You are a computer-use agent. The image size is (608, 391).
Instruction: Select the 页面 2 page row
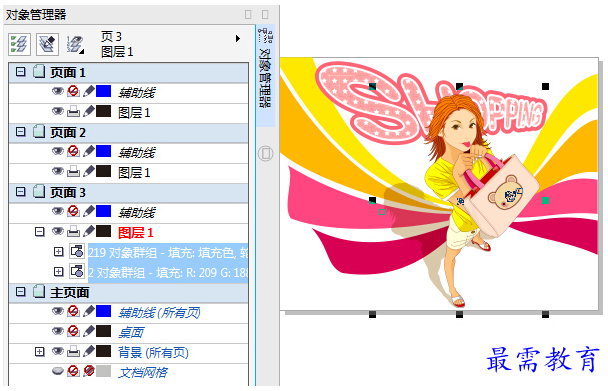(x=128, y=133)
